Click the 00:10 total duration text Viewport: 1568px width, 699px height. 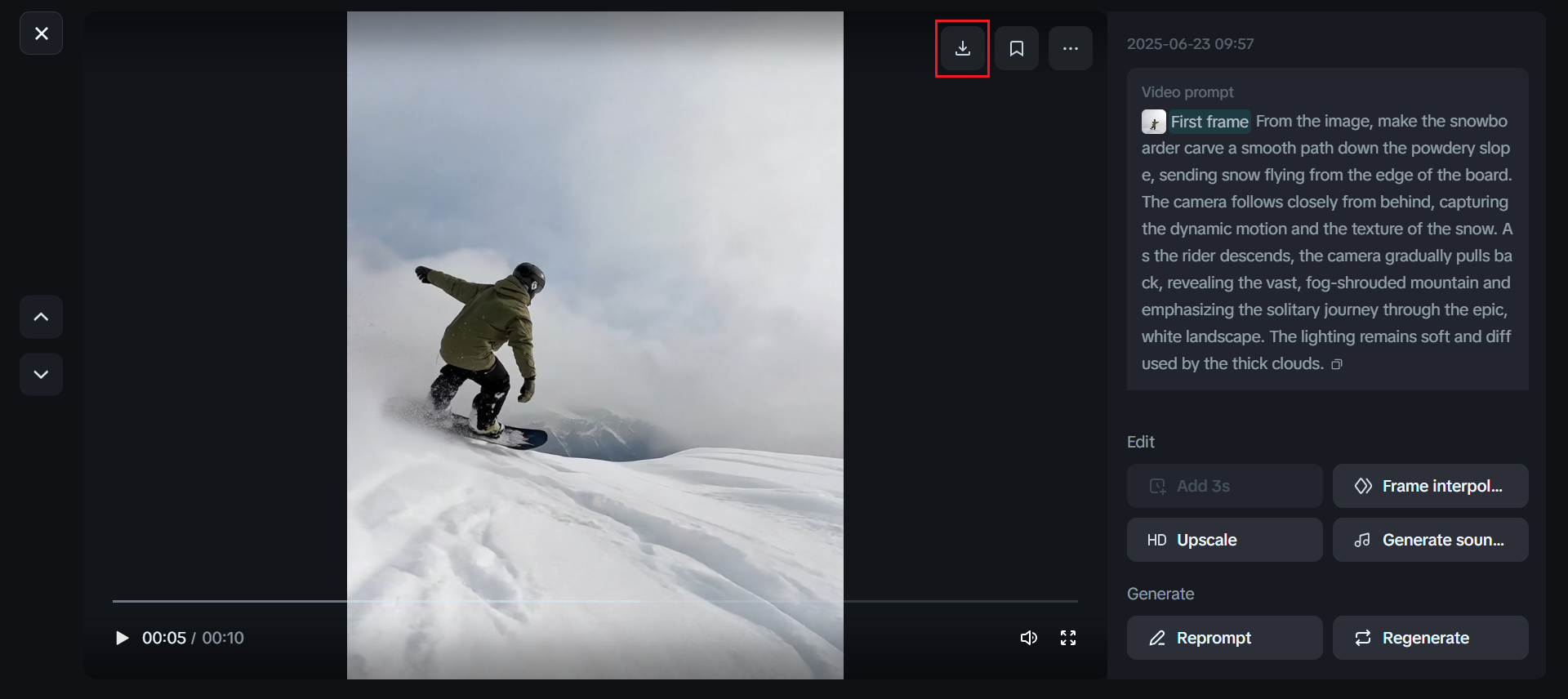pos(223,638)
